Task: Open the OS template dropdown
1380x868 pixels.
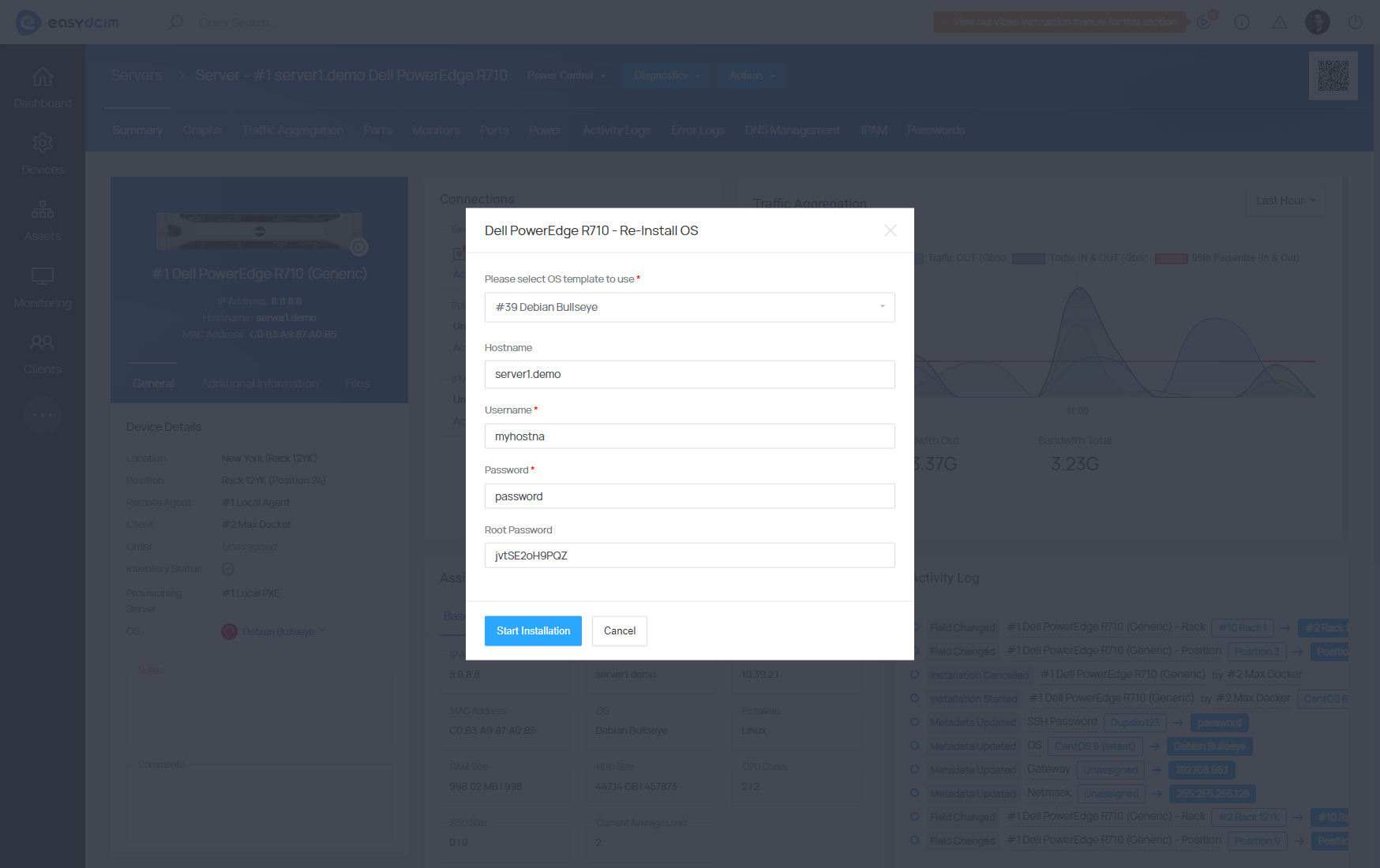Action: coord(689,307)
